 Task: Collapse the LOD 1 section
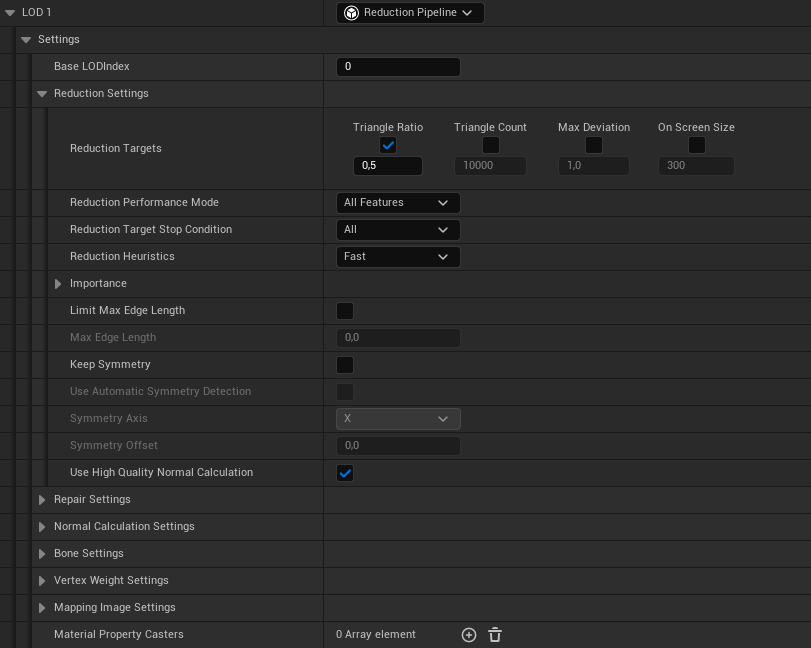tap(10, 12)
